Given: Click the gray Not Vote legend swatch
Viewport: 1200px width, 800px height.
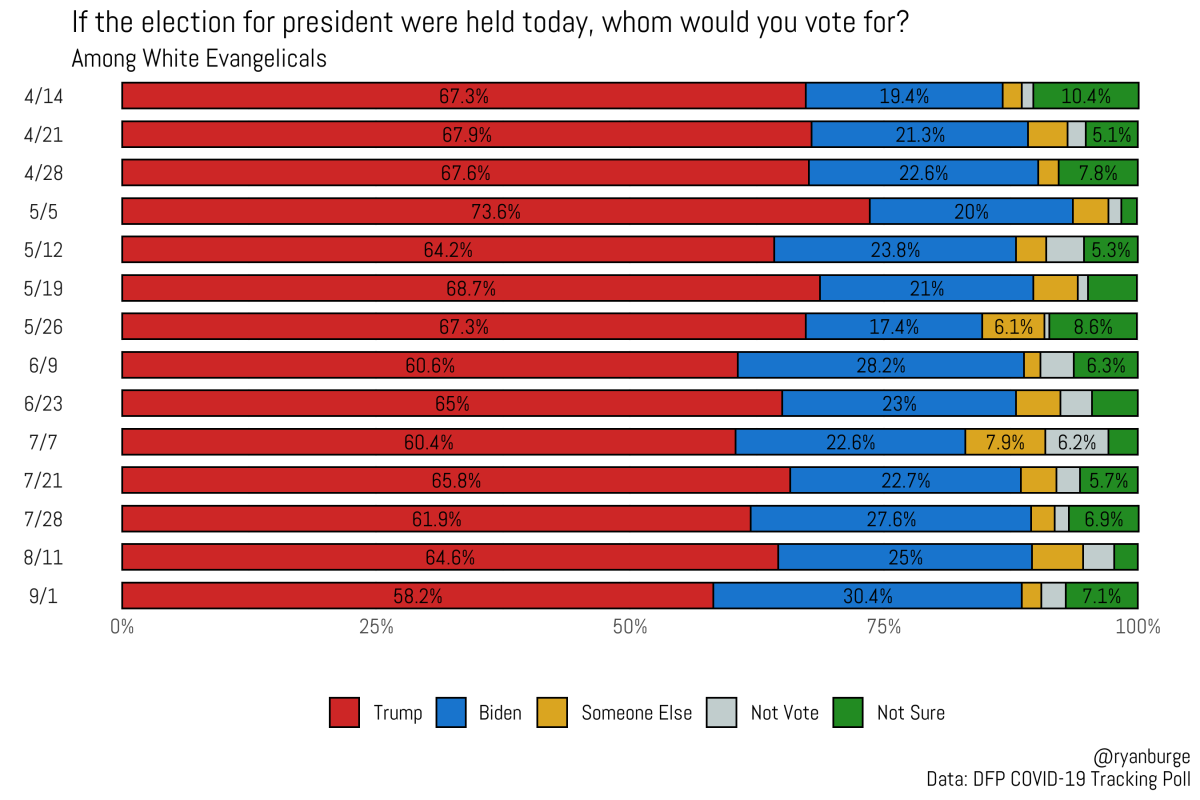Looking at the screenshot, I should click(723, 713).
